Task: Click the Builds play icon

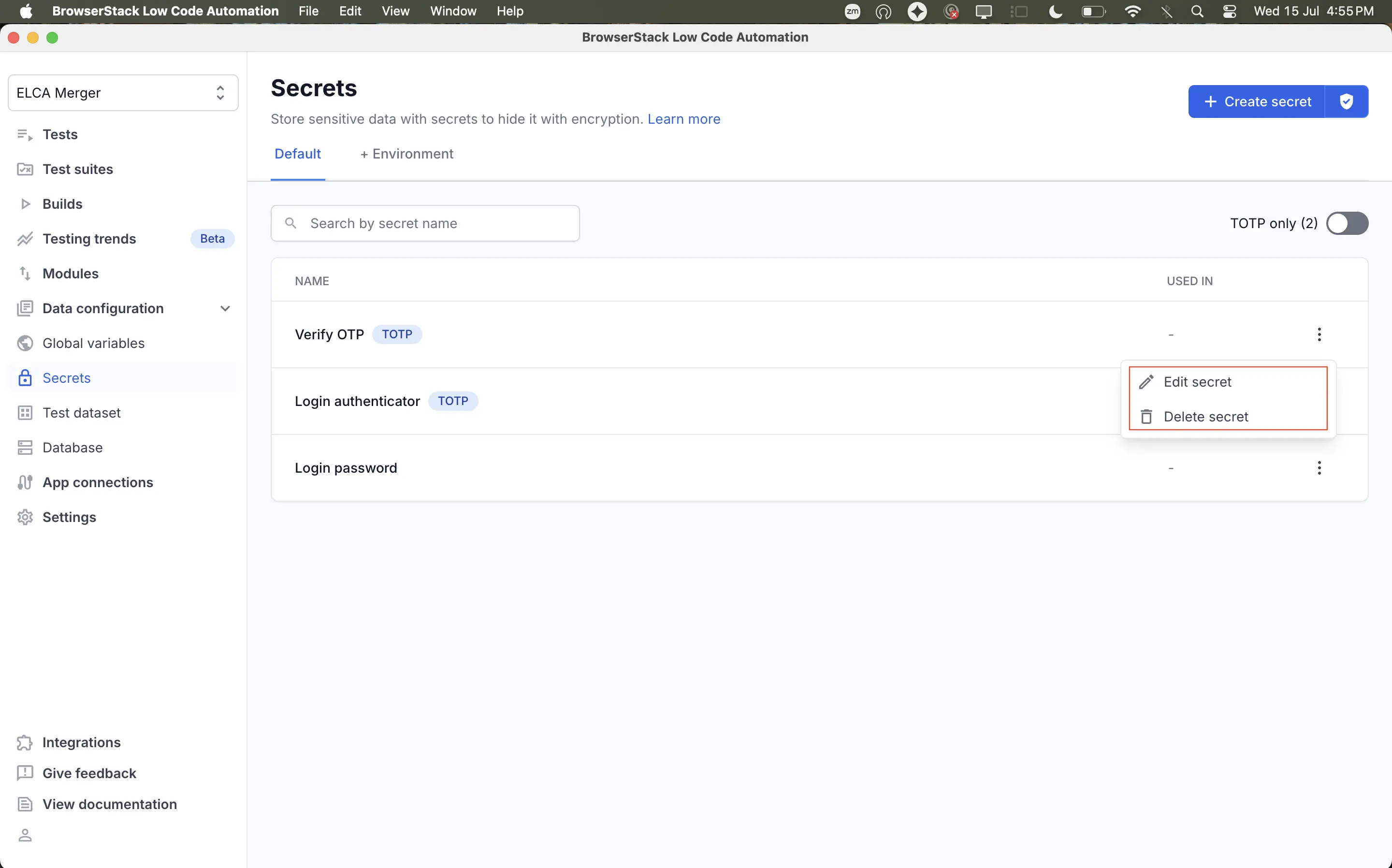Action: (25, 204)
